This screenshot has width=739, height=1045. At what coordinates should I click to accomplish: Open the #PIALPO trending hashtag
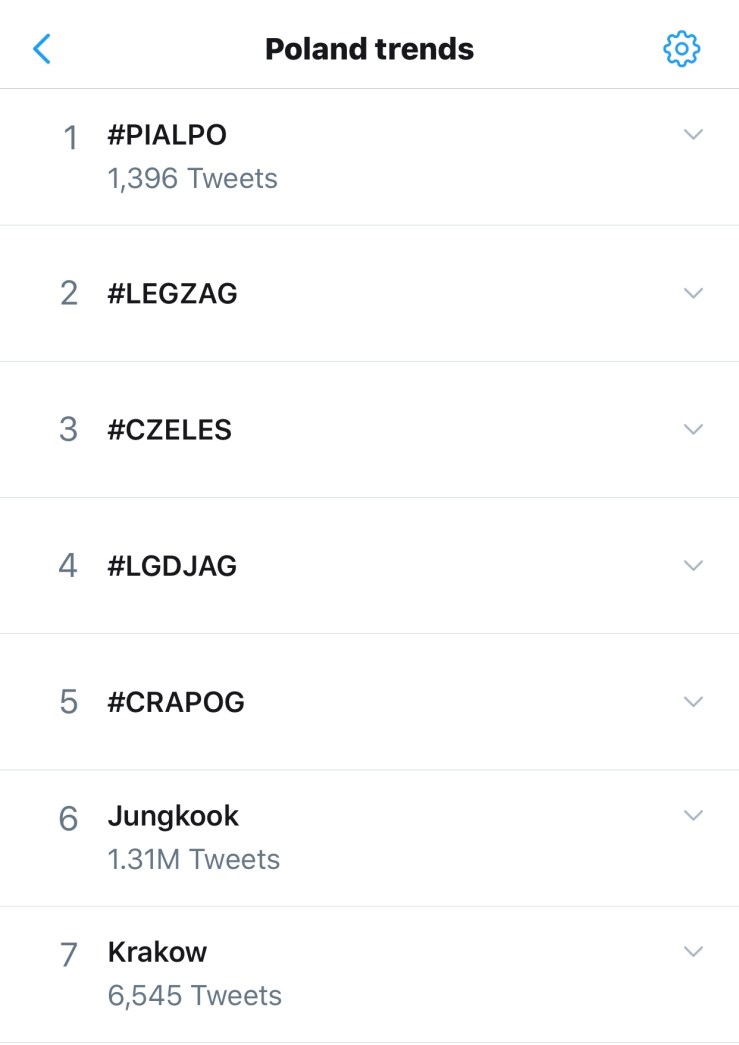tap(167, 135)
